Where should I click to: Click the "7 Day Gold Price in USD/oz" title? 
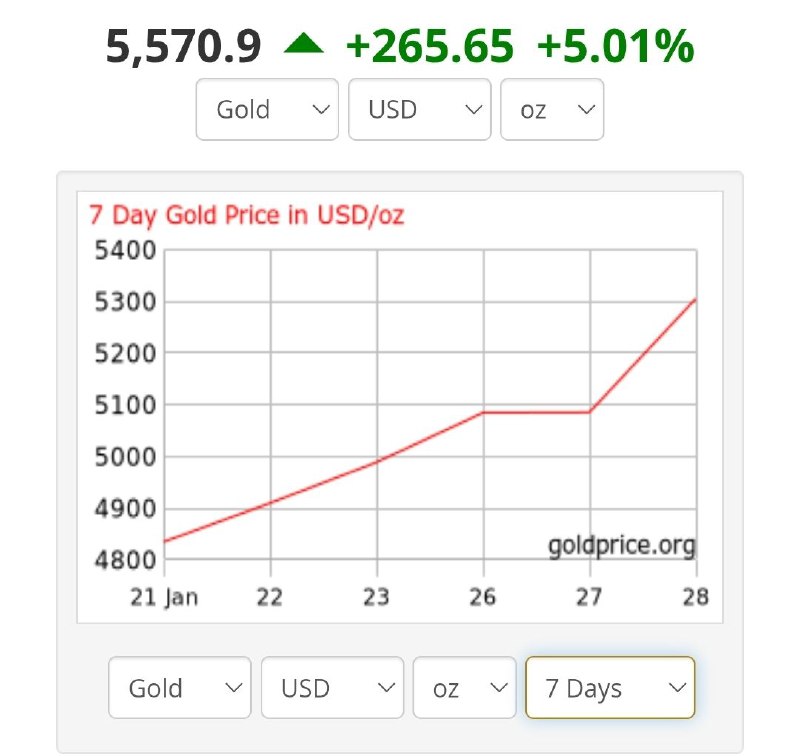click(x=246, y=214)
